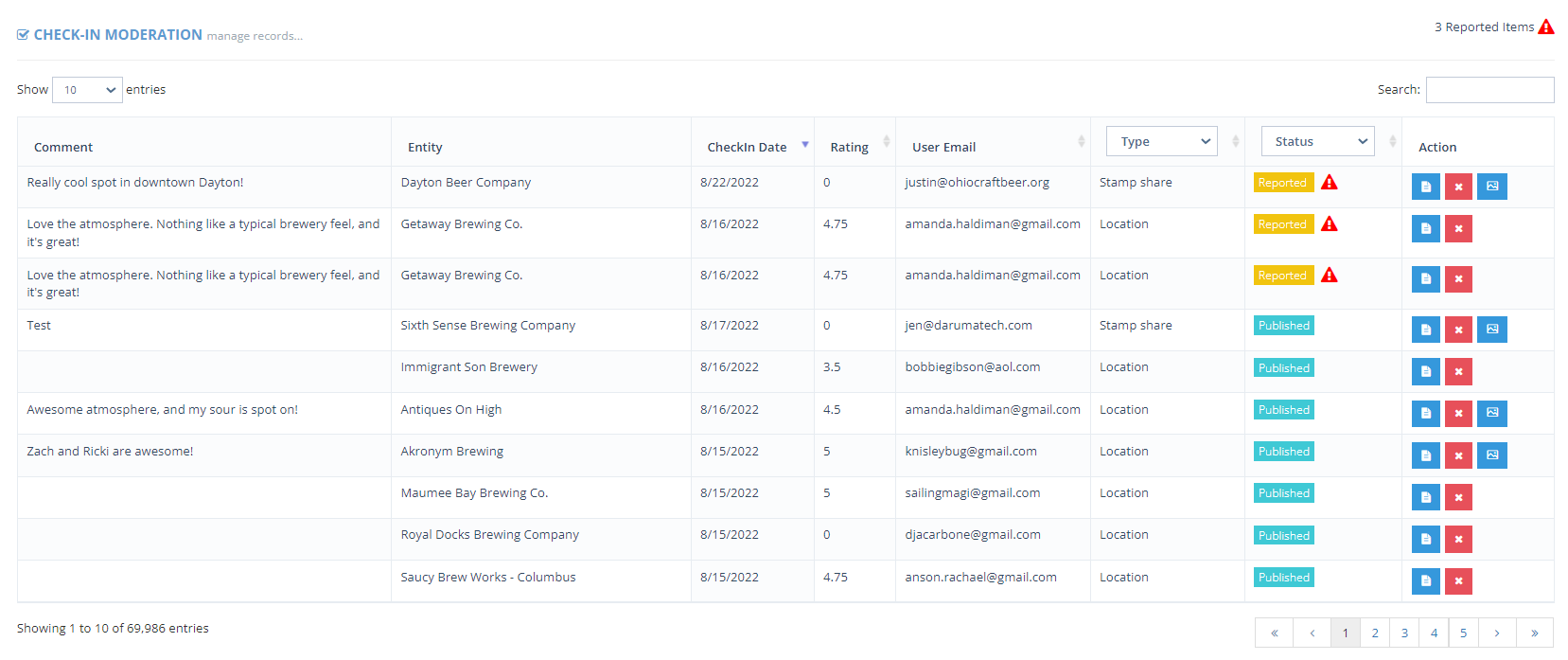The image size is (1568, 660).
Task: Delete the Immigrant Son Brewery check-in
Action: (1458, 371)
